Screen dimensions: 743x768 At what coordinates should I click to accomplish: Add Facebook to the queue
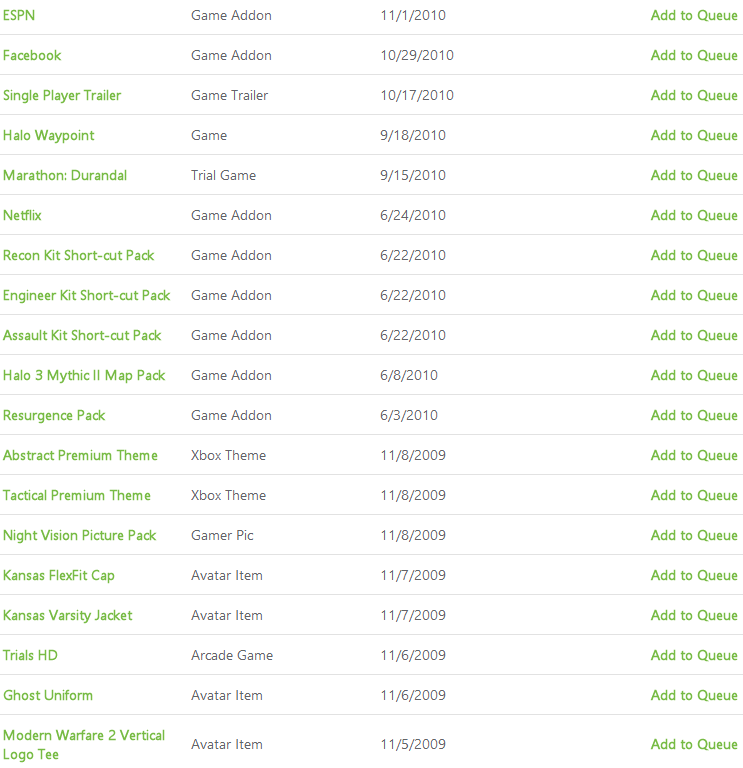coord(694,56)
